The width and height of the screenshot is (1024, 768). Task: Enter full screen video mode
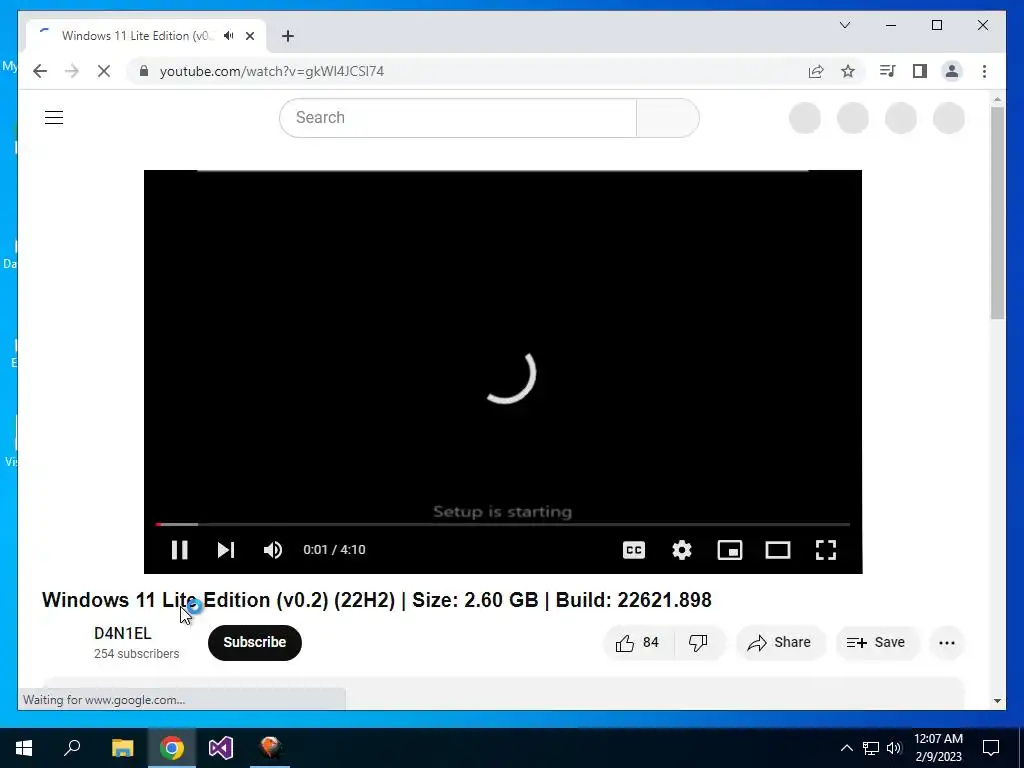pos(826,550)
